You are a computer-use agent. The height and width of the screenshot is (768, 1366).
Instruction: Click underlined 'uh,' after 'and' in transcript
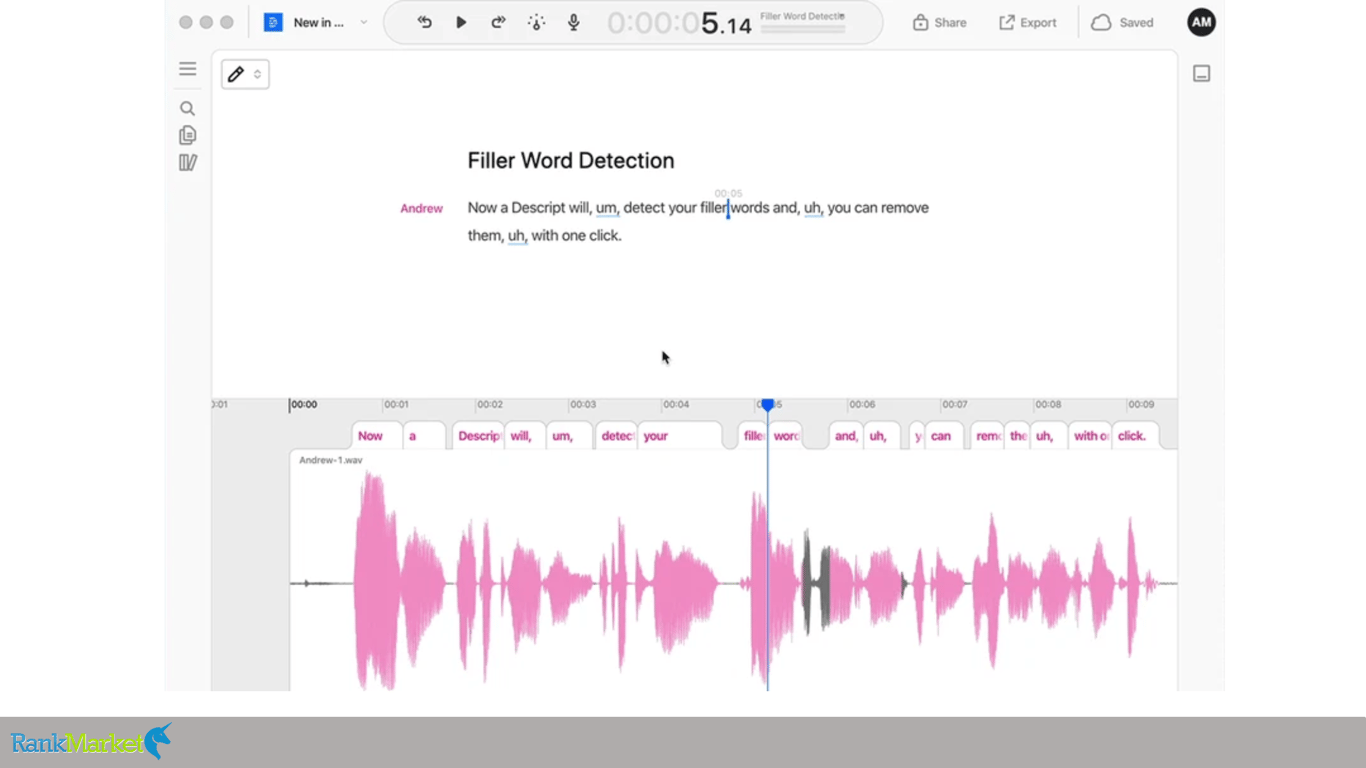[x=814, y=208]
